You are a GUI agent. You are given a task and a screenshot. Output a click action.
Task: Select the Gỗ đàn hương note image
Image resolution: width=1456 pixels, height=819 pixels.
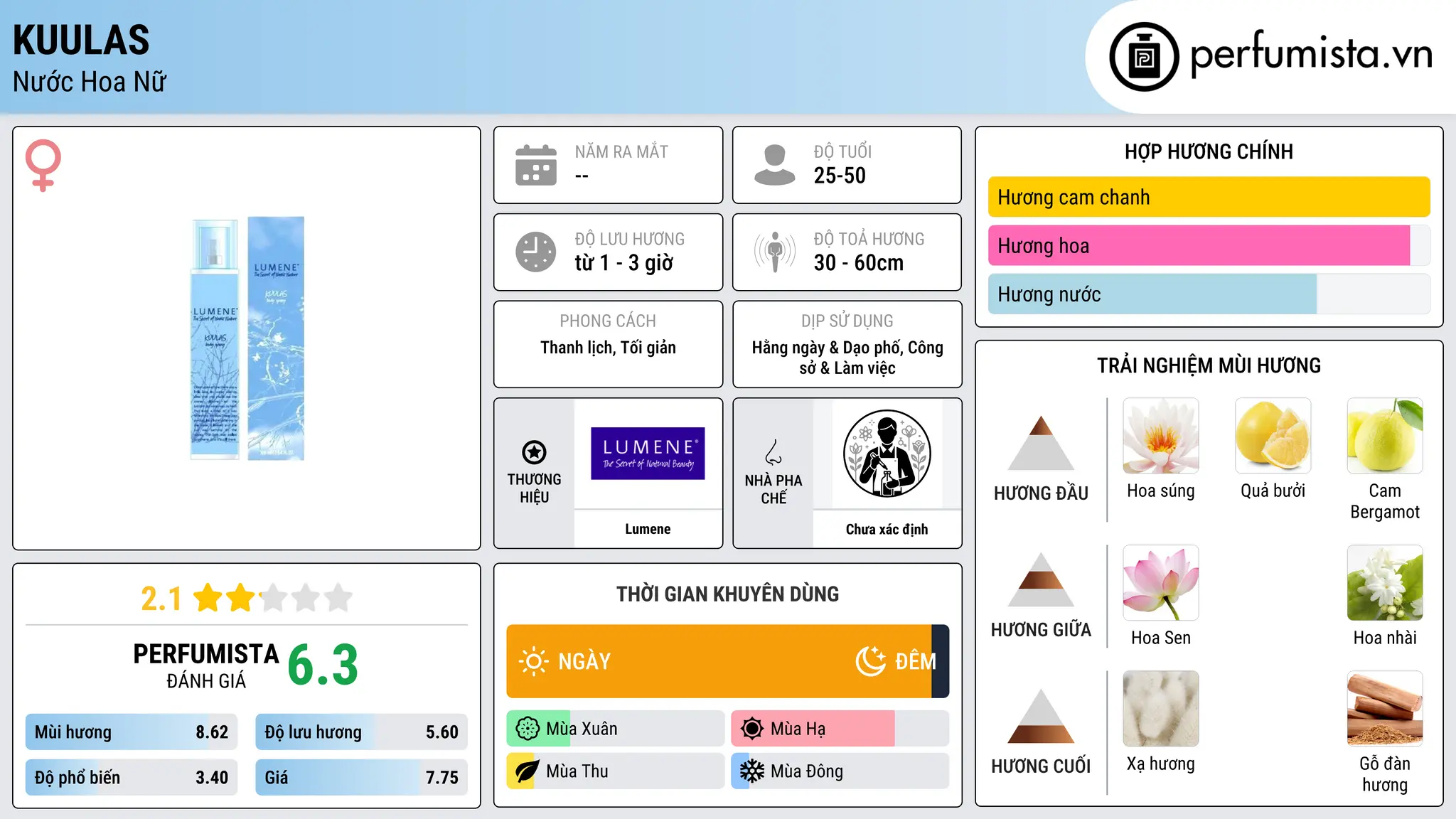point(1385,709)
